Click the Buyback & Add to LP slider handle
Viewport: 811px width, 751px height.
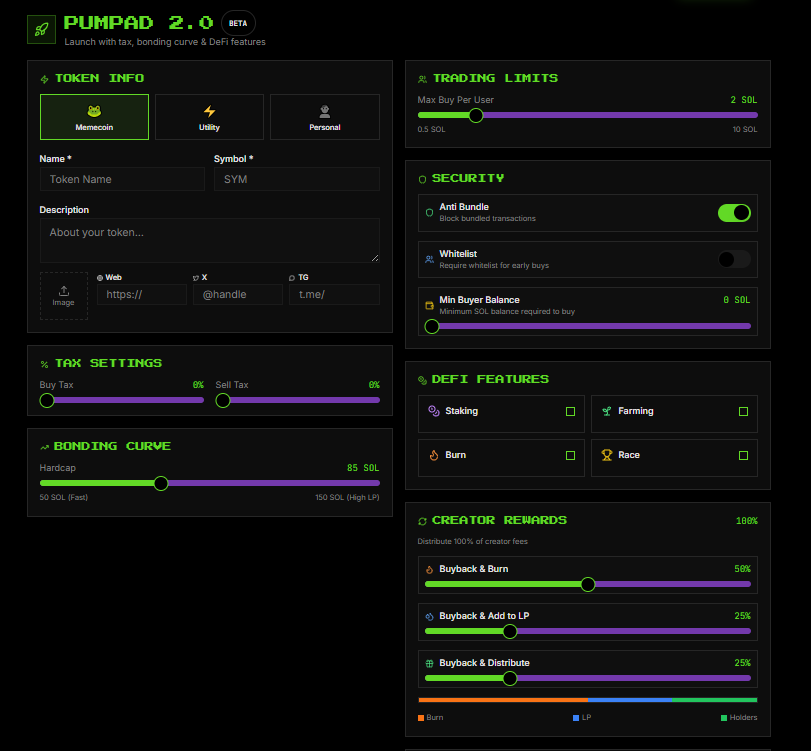click(510, 632)
